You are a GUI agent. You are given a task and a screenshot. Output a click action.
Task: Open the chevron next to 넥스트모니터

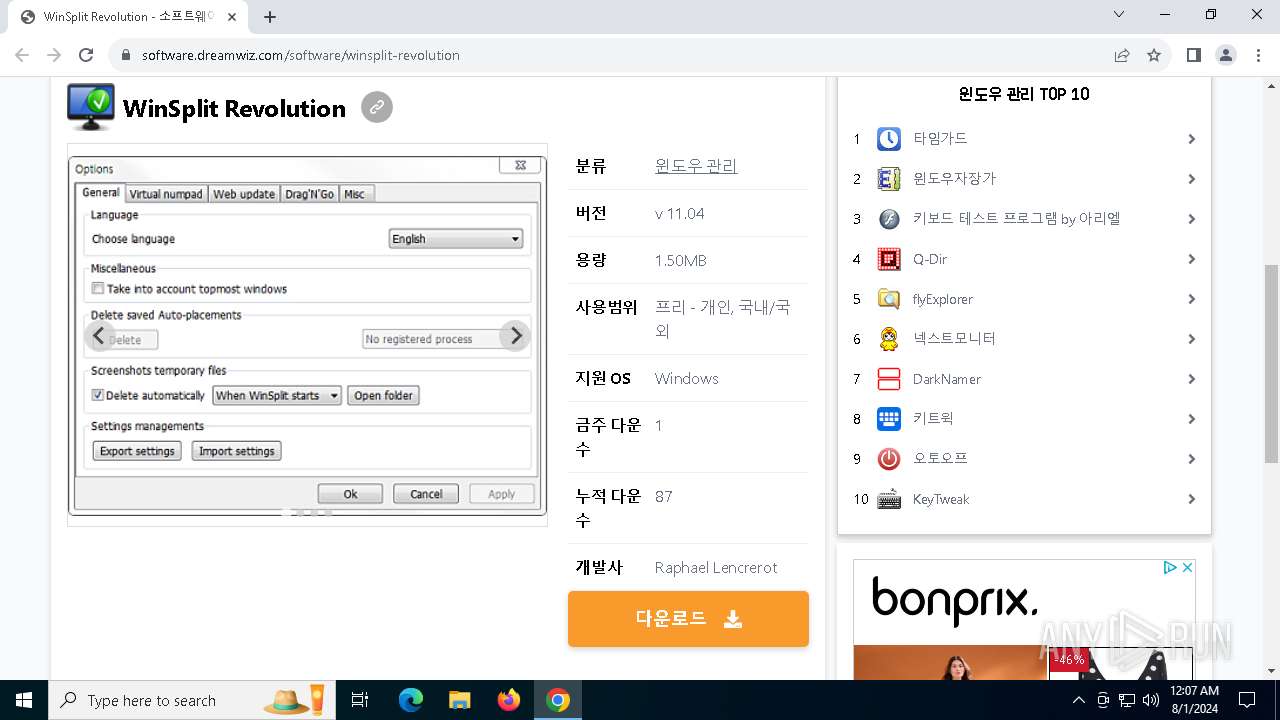[1191, 339]
